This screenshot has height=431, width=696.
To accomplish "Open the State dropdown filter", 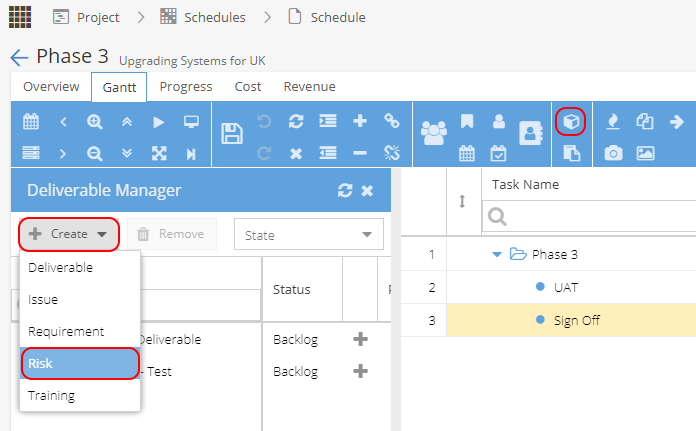I will pos(308,234).
